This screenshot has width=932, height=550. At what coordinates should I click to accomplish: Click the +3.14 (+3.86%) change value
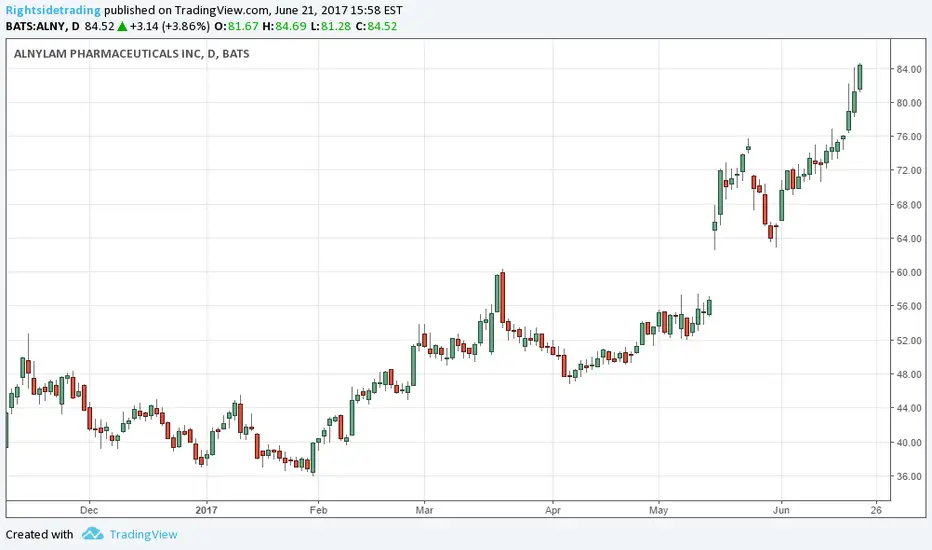169,26
